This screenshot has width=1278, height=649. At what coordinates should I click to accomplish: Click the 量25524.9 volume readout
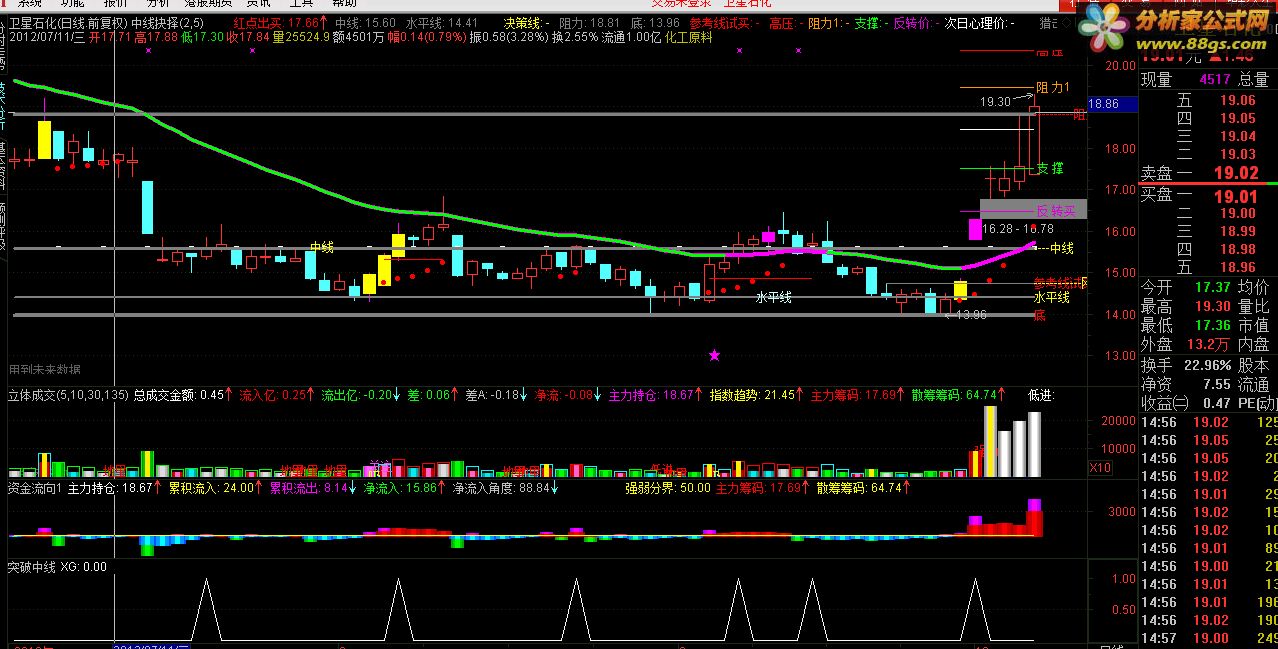point(300,37)
